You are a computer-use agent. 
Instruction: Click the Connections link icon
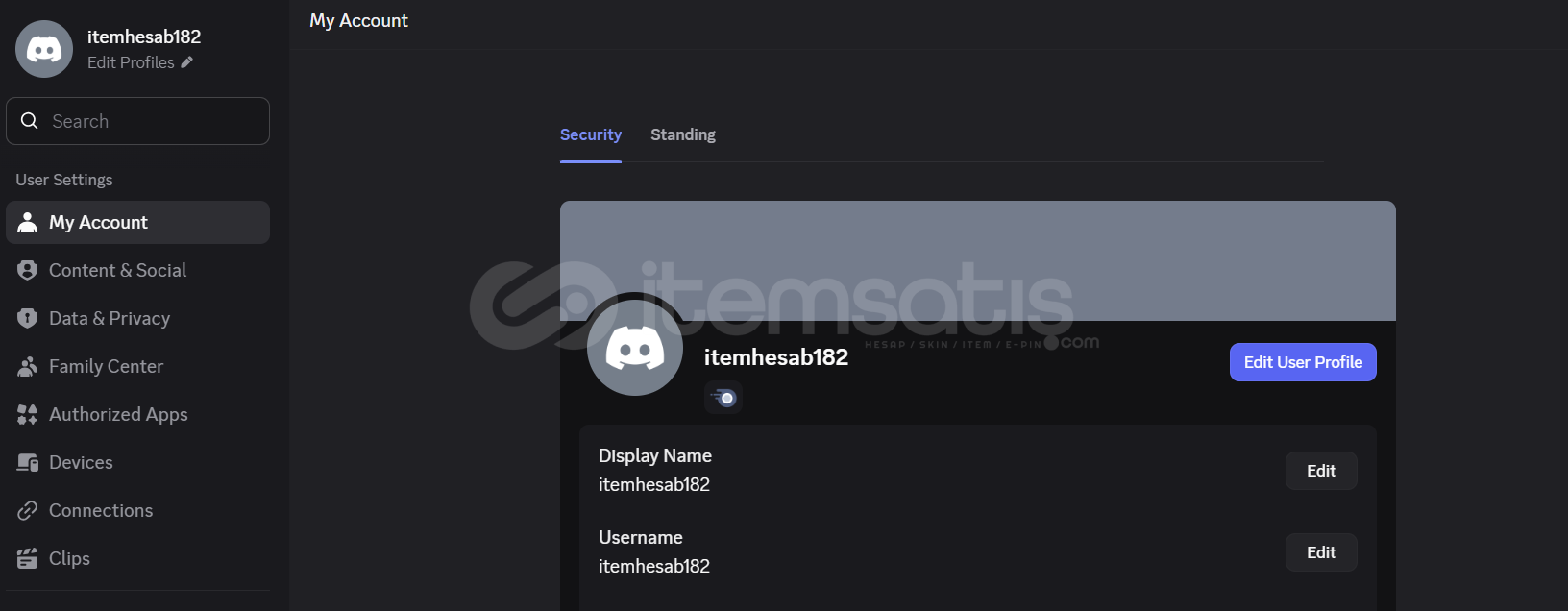(x=28, y=510)
